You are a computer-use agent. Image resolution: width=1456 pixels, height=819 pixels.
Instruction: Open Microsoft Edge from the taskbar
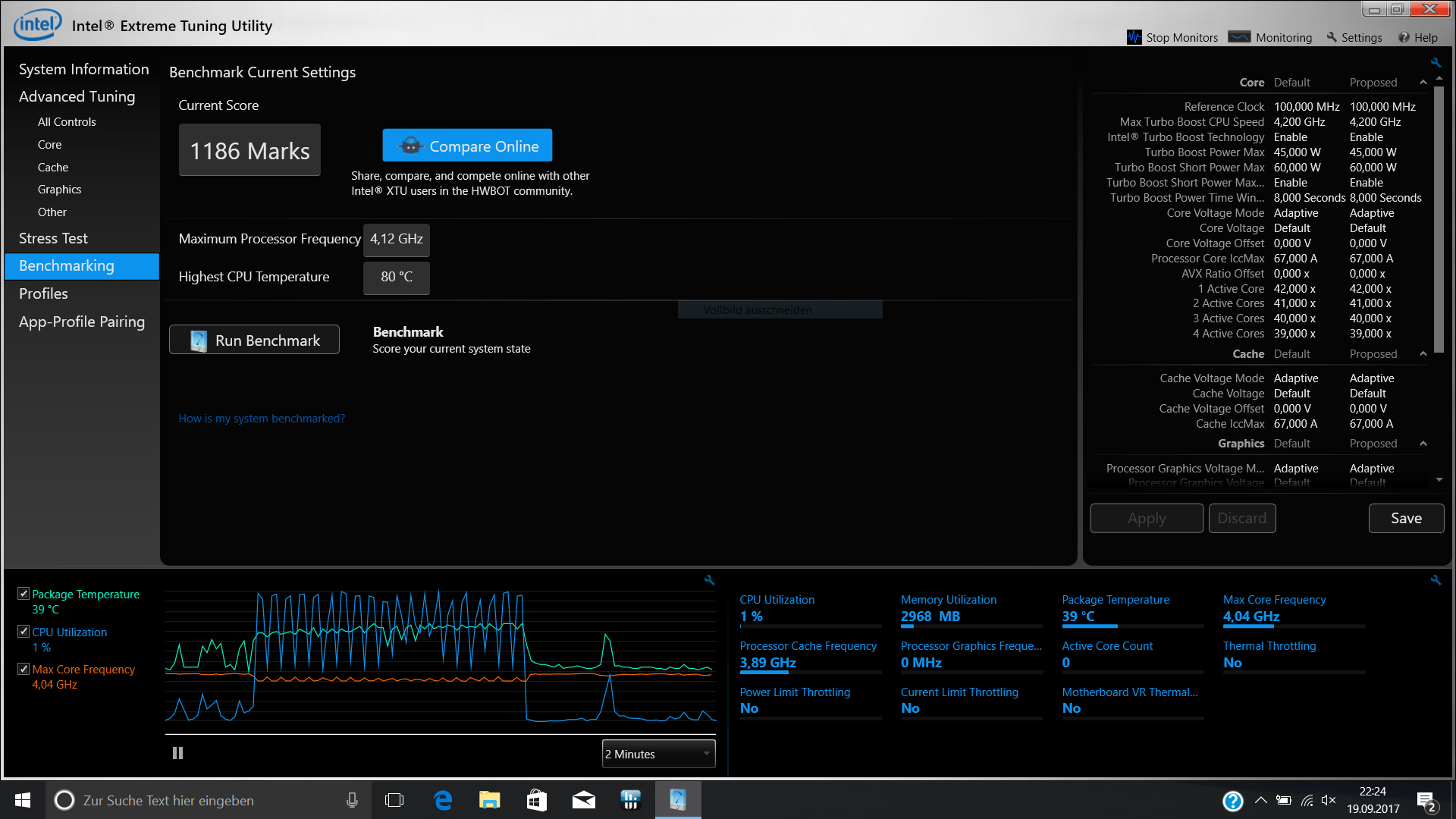[443, 800]
